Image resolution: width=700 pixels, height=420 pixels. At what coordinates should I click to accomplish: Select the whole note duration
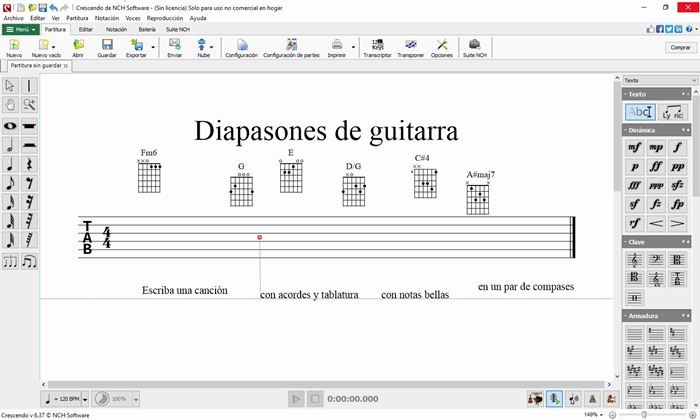click(10, 126)
